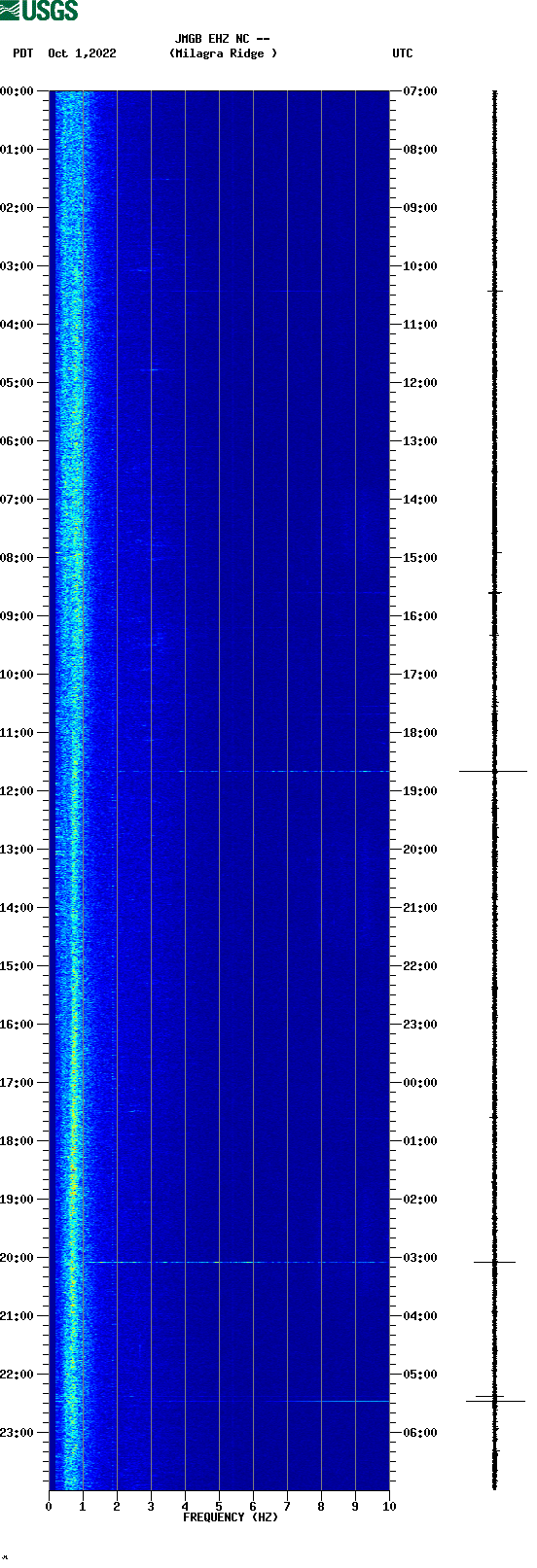Click the 19:00 UTC time label
Viewport: 537px width, 1568px height.
click(x=420, y=791)
